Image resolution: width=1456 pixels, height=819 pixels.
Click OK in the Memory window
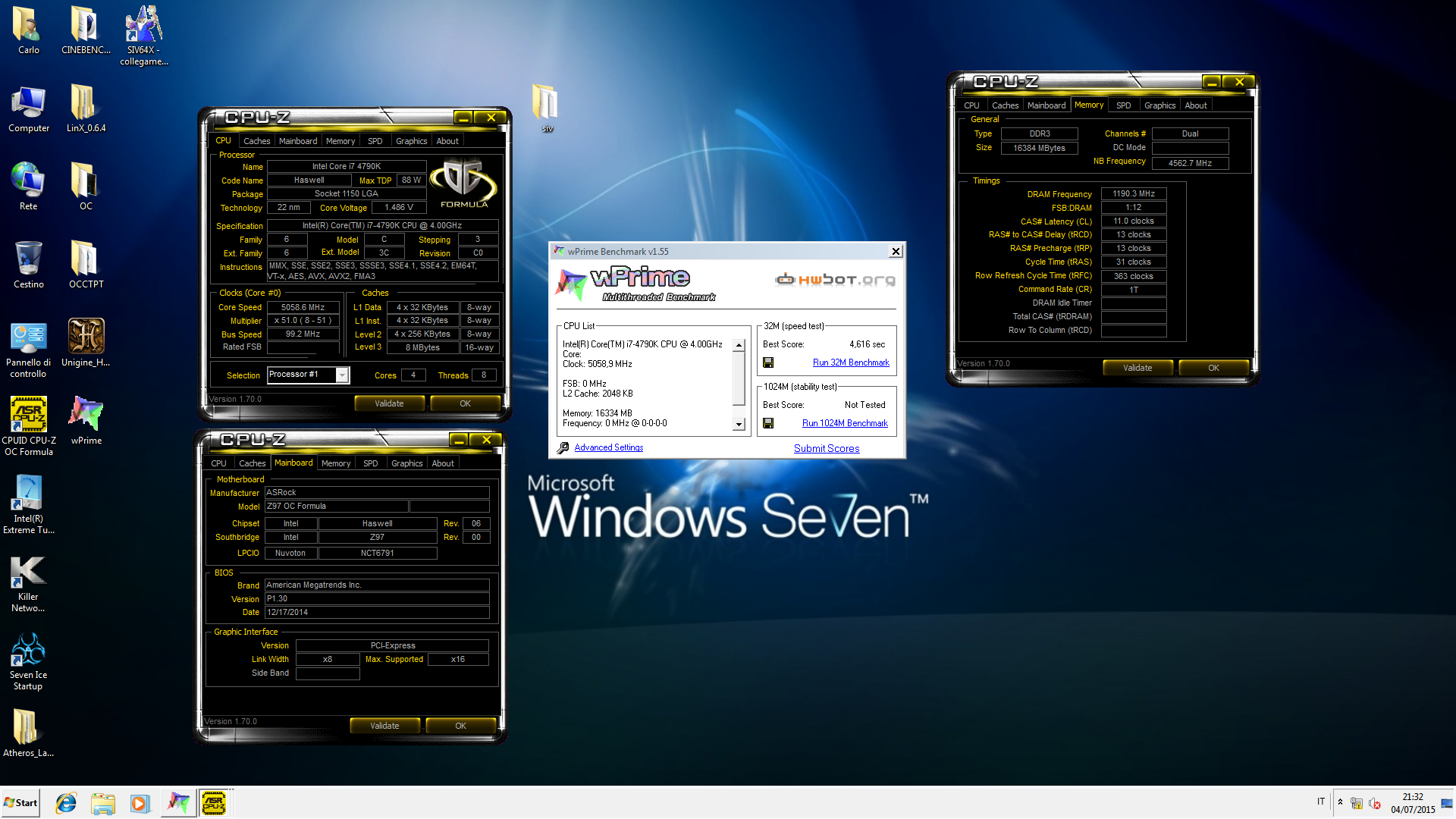tap(1213, 368)
